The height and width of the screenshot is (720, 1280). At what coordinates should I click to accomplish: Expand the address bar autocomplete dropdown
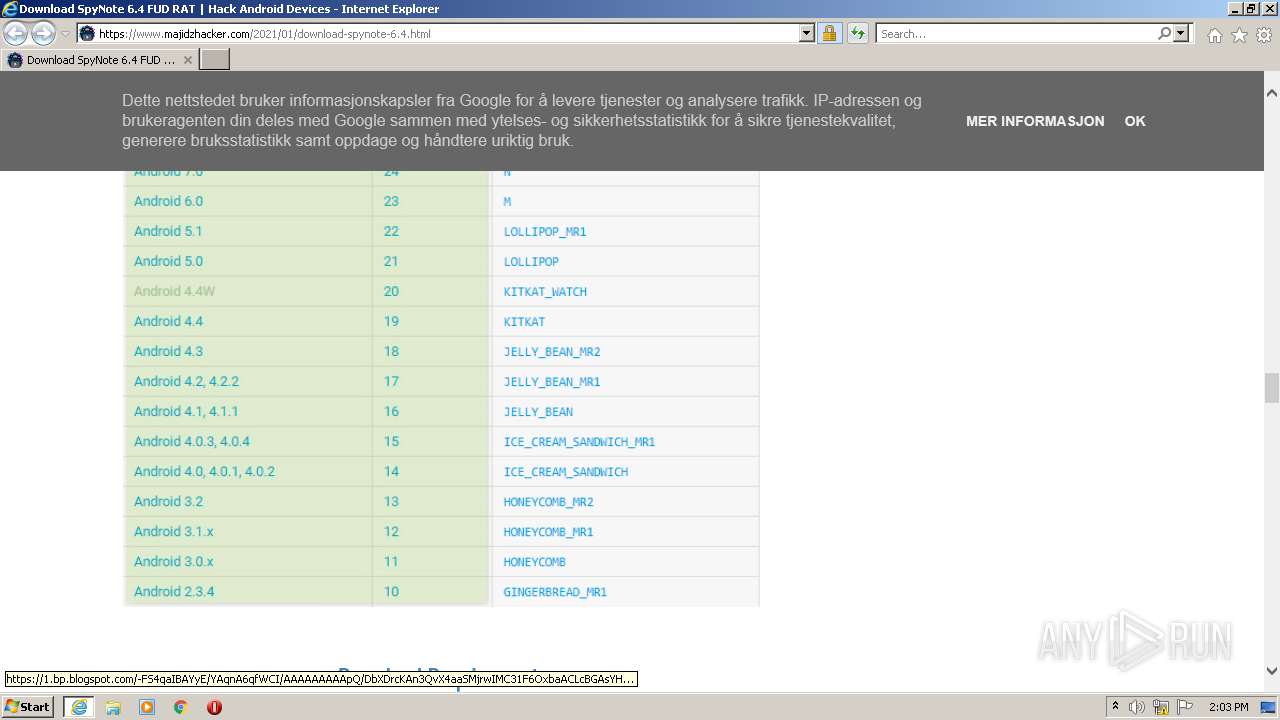(x=807, y=33)
